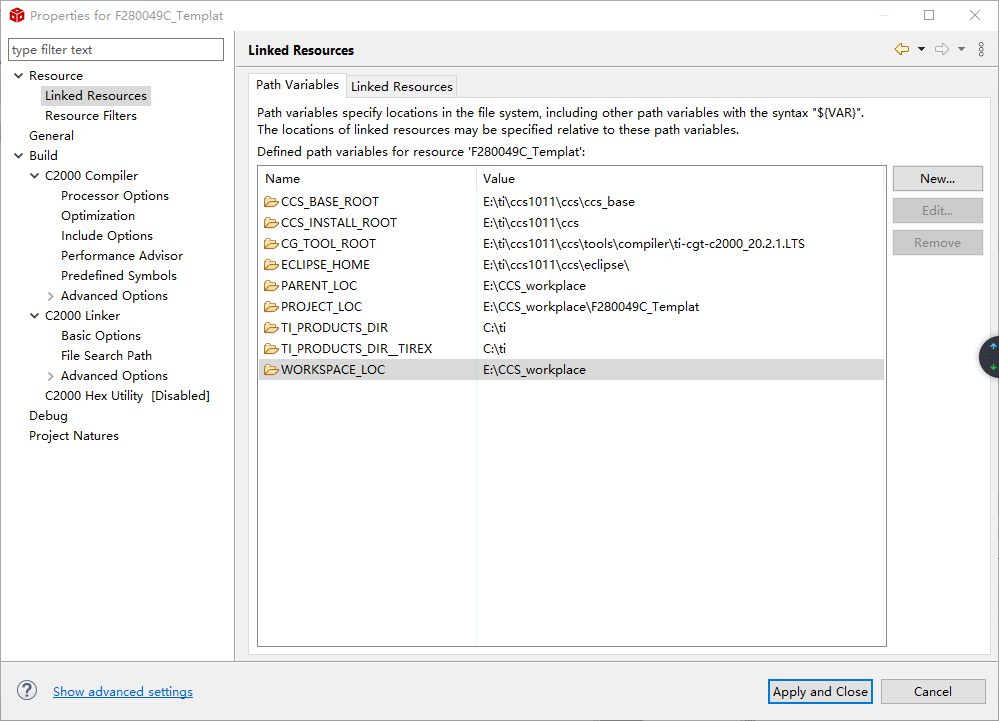Focus the type filter text field
The image size is (999, 721).
pos(116,50)
